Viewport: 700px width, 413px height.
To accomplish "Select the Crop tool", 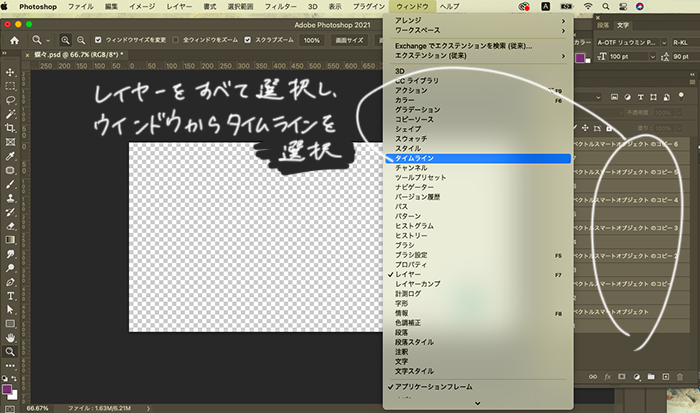I will coord(10,128).
